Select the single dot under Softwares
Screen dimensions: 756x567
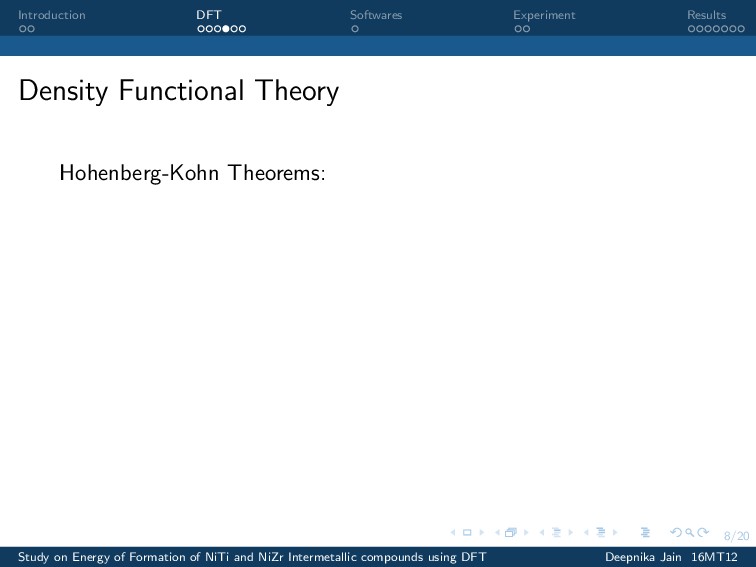point(355,29)
